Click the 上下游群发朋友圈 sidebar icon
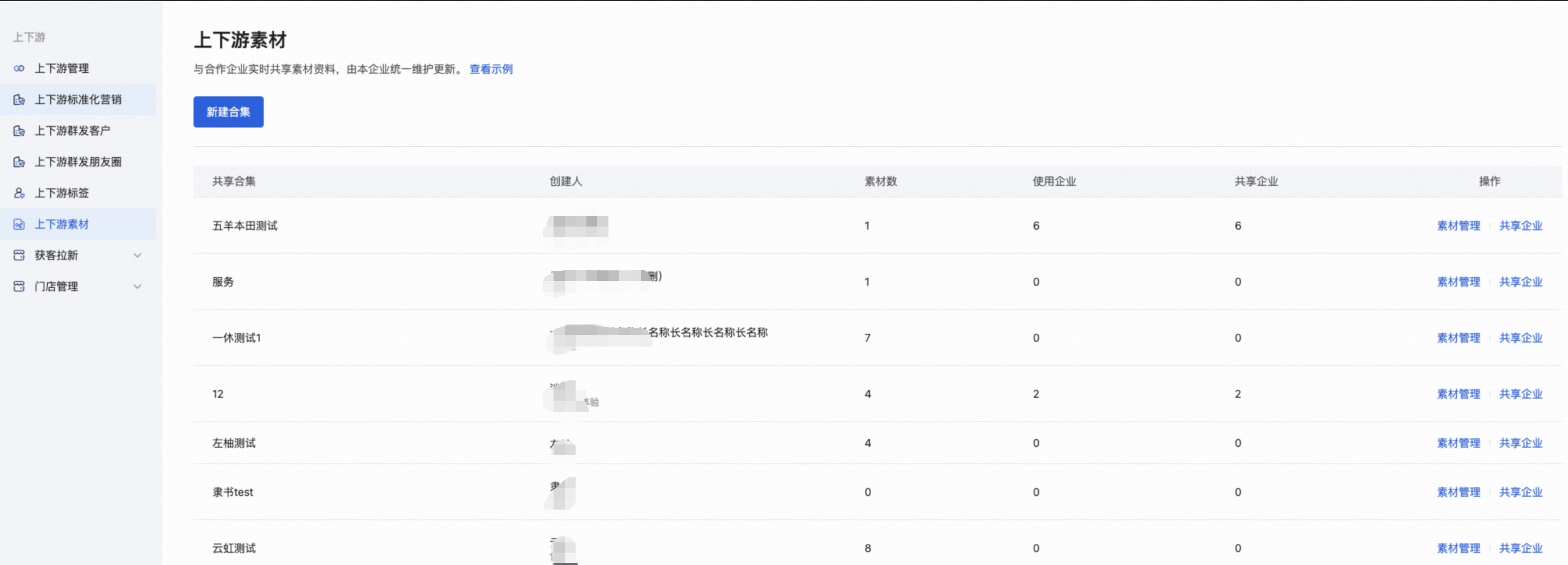This screenshot has width=1568, height=565. point(19,162)
